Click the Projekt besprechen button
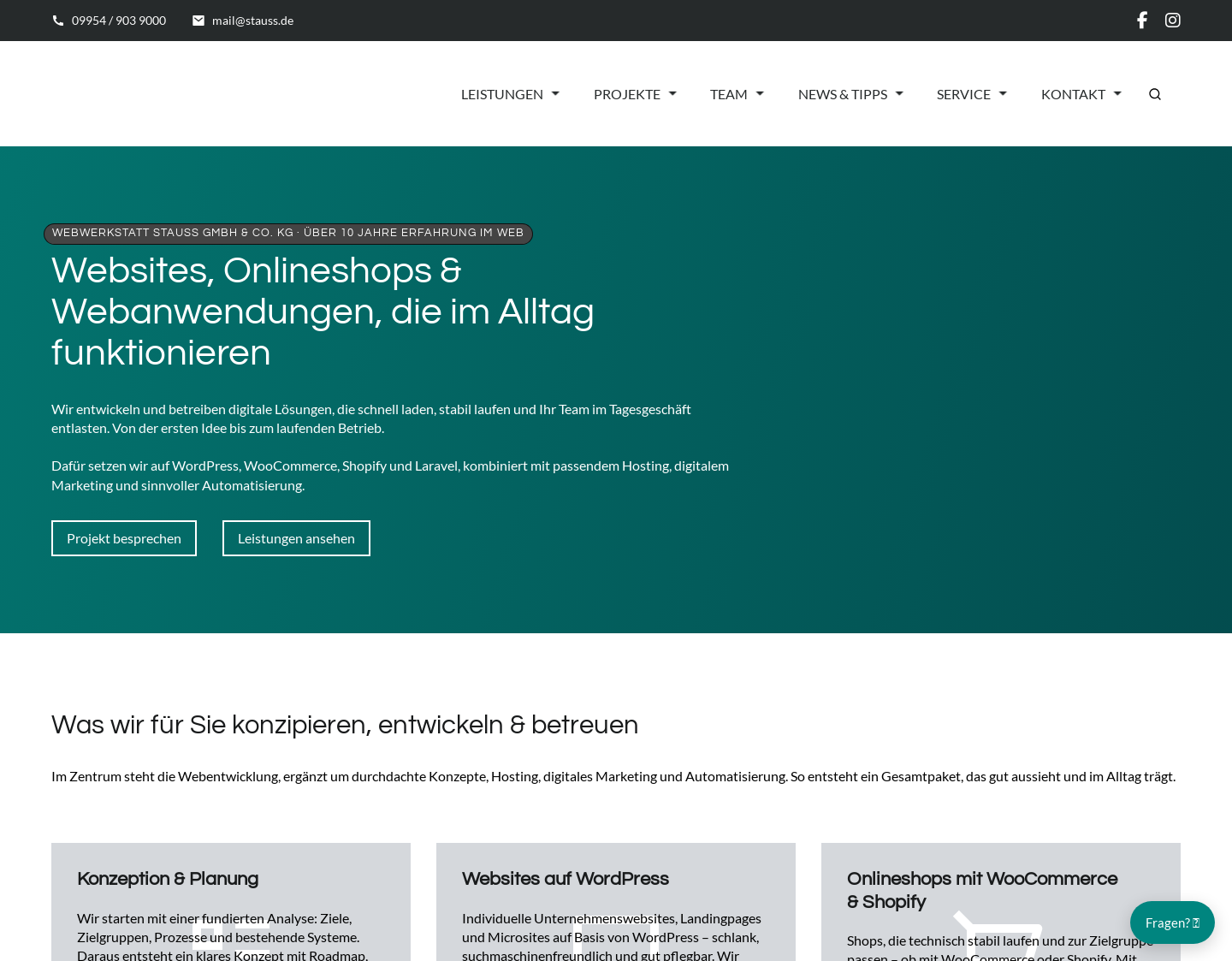The height and width of the screenshot is (961, 1232). point(124,538)
